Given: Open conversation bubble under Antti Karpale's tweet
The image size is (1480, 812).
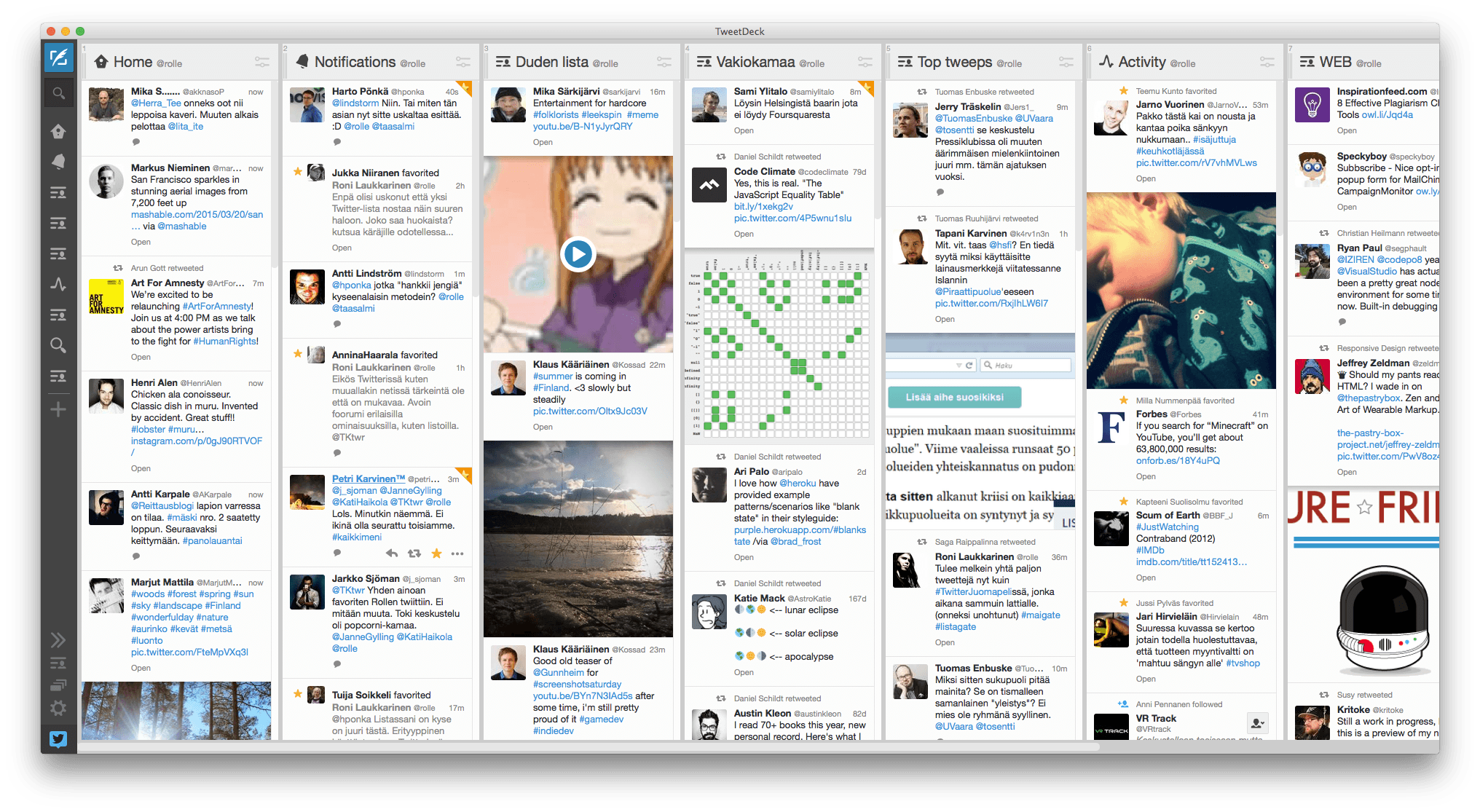Looking at the screenshot, I should [x=135, y=556].
